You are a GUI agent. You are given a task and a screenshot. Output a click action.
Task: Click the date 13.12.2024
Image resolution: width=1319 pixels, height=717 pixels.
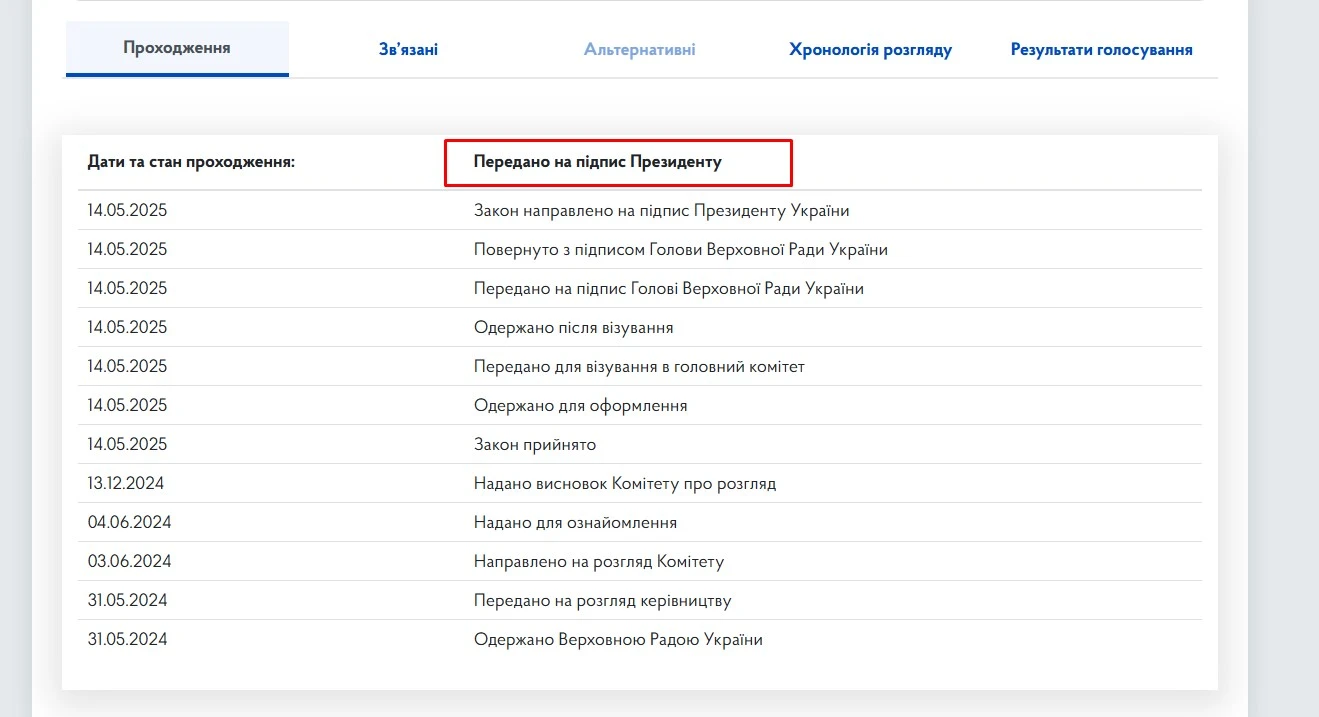point(126,484)
